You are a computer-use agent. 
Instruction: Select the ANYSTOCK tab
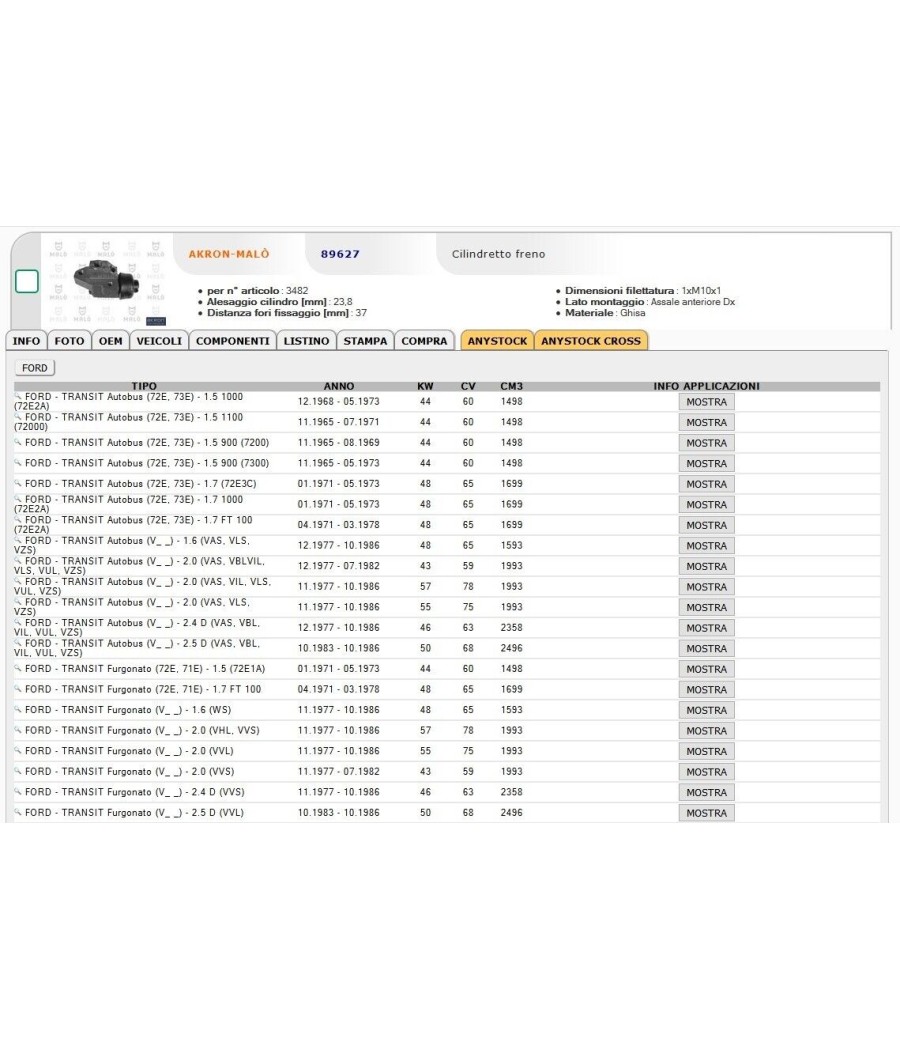coord(497,341)
